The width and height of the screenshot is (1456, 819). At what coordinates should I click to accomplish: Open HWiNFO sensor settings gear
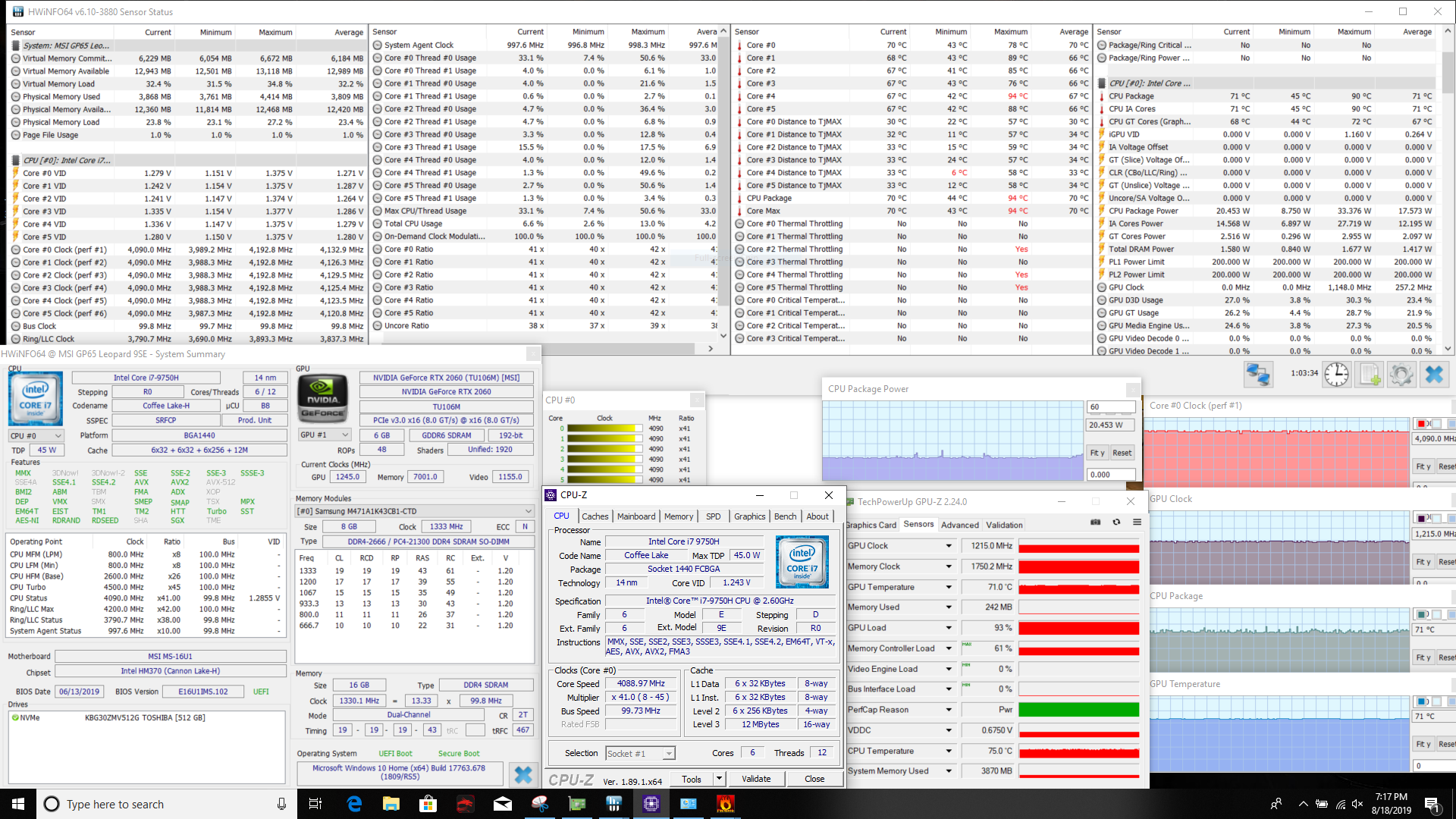1401,374
